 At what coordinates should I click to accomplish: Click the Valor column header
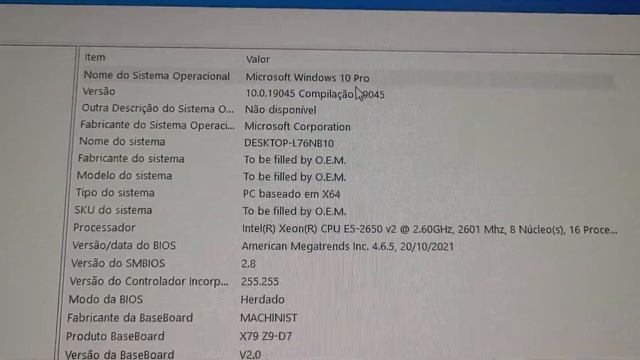tap(258, 60)
